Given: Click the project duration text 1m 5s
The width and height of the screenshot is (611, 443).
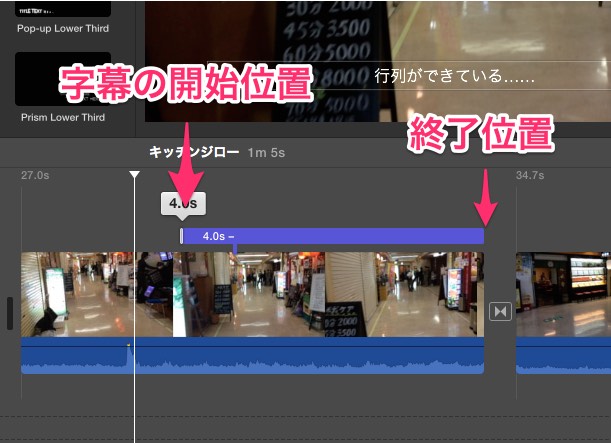Looking at the screenshot, I should click(x=266, y=153).
